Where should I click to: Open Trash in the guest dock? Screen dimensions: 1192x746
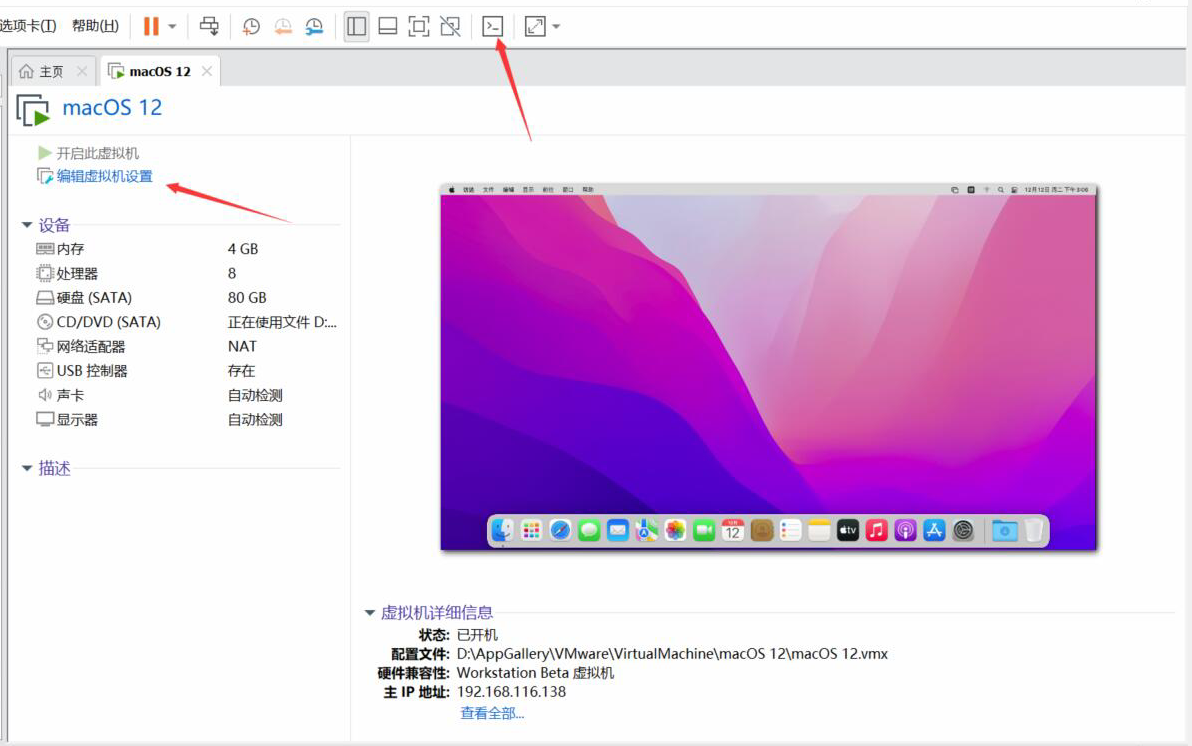[1033, 531]
